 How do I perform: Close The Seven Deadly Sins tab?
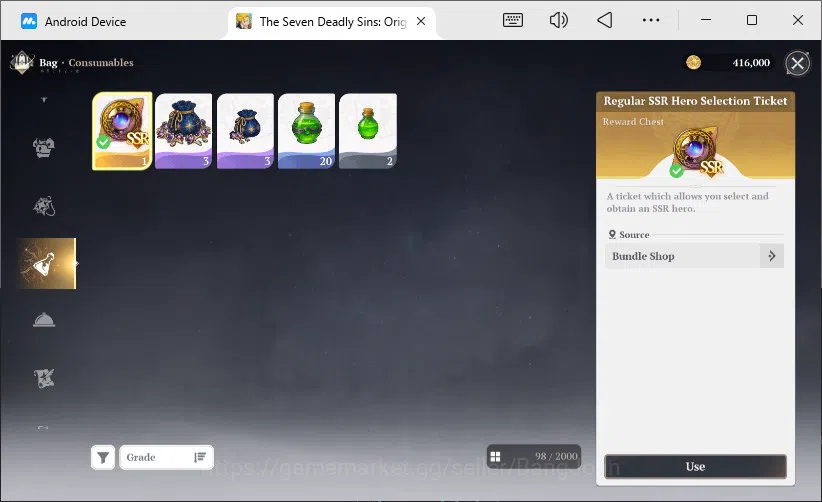tap(421, 21)
